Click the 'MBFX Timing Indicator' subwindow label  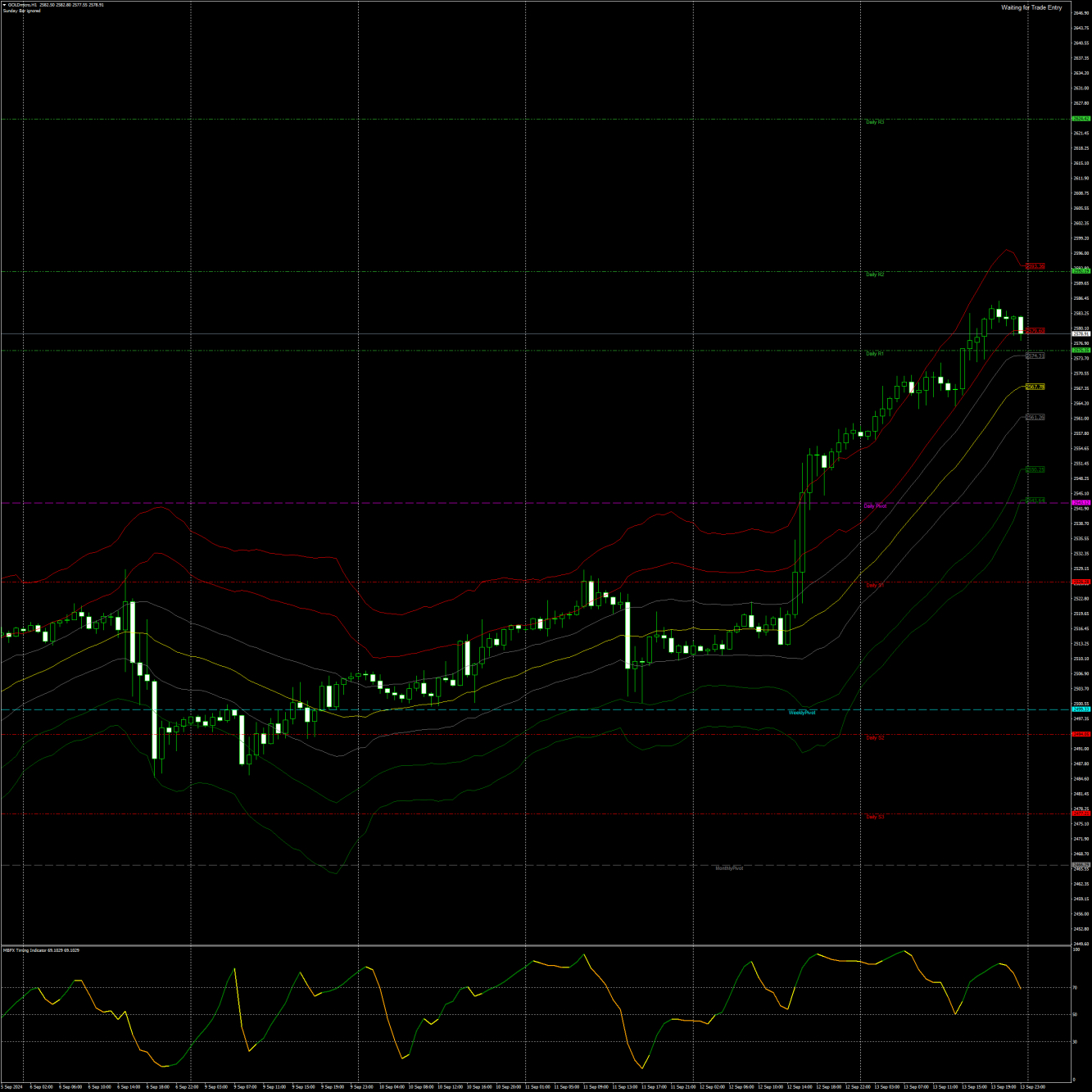(41, 950)
